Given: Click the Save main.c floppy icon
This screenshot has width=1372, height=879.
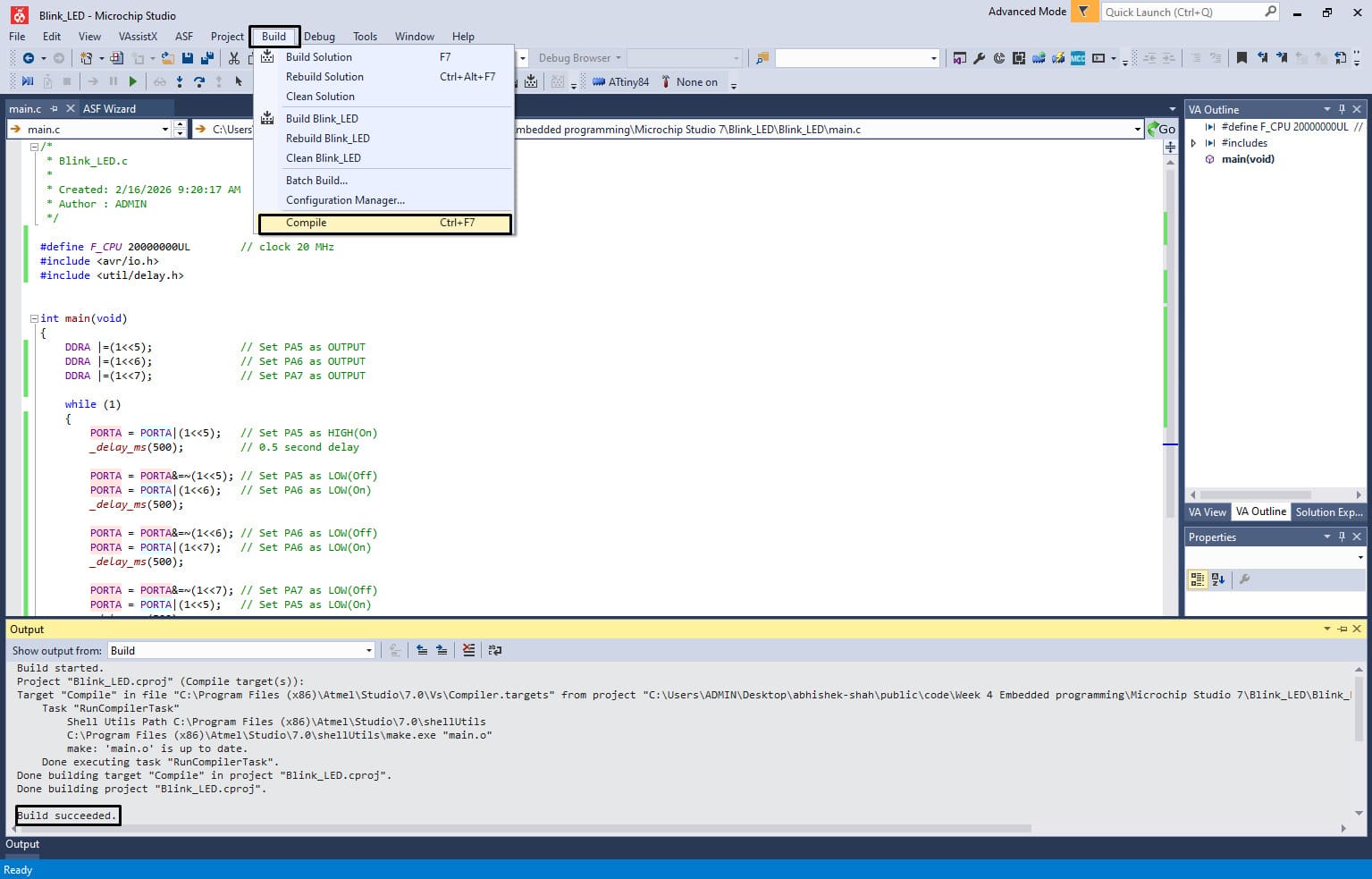Looking at the screenshot, I should click(188, 58).
